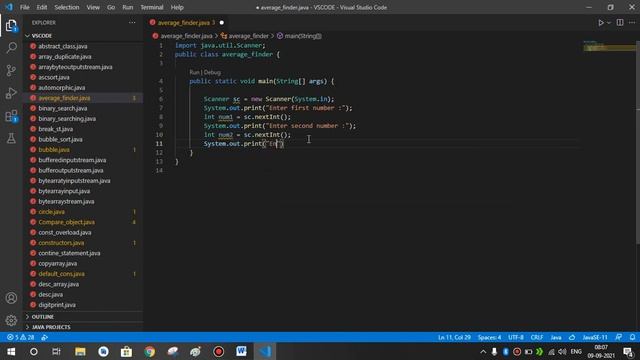Image resolution: width=640 pixels, height=360 pixels.
Task: Open the Windows Start menu
Action: [11, 351]
